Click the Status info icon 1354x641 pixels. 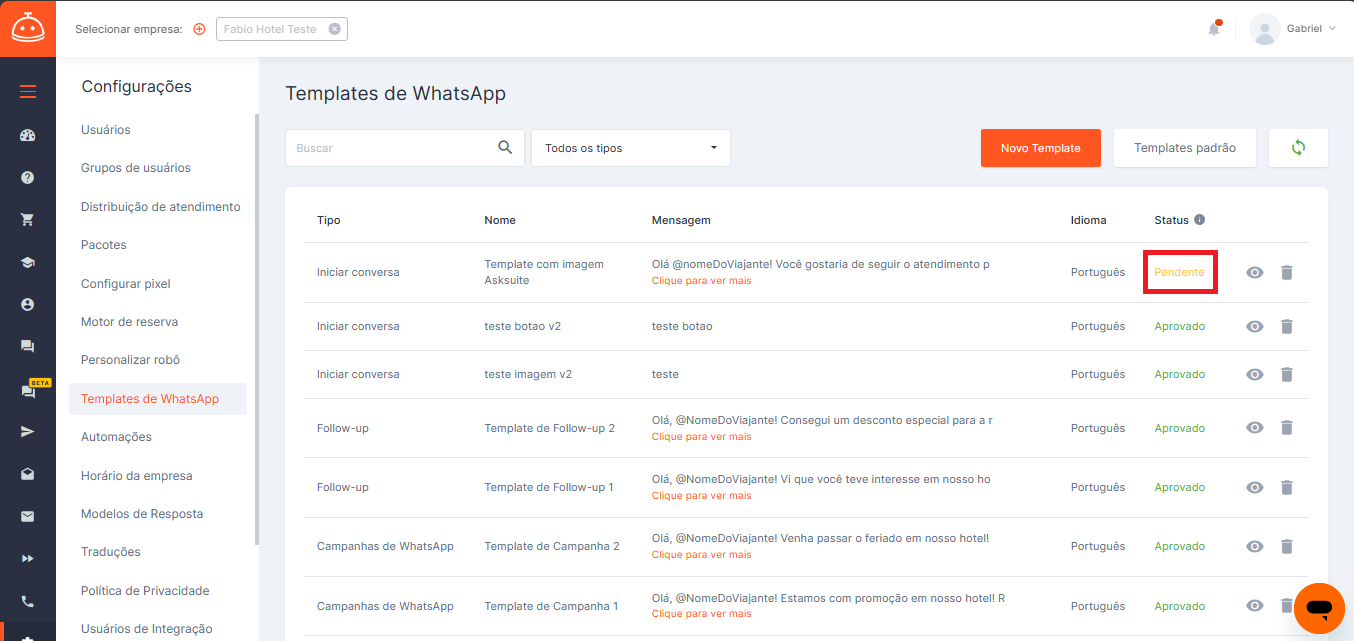coord(1199,220)
